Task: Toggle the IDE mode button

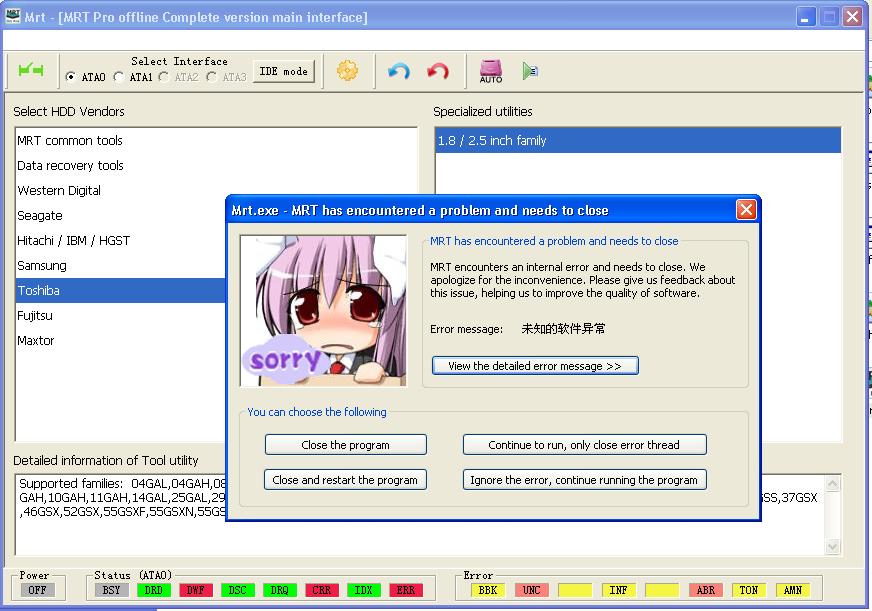Action: click(284, 71)
